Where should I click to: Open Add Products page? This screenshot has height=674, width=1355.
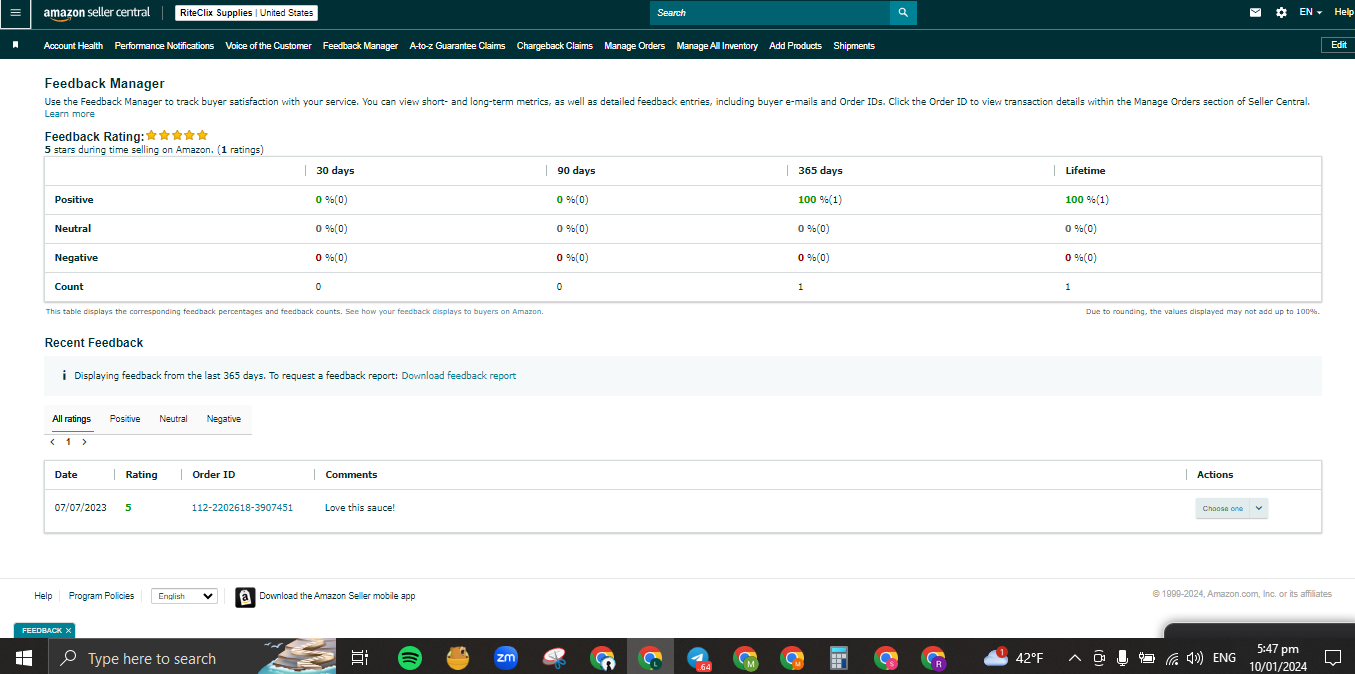[x=795, y=46]
